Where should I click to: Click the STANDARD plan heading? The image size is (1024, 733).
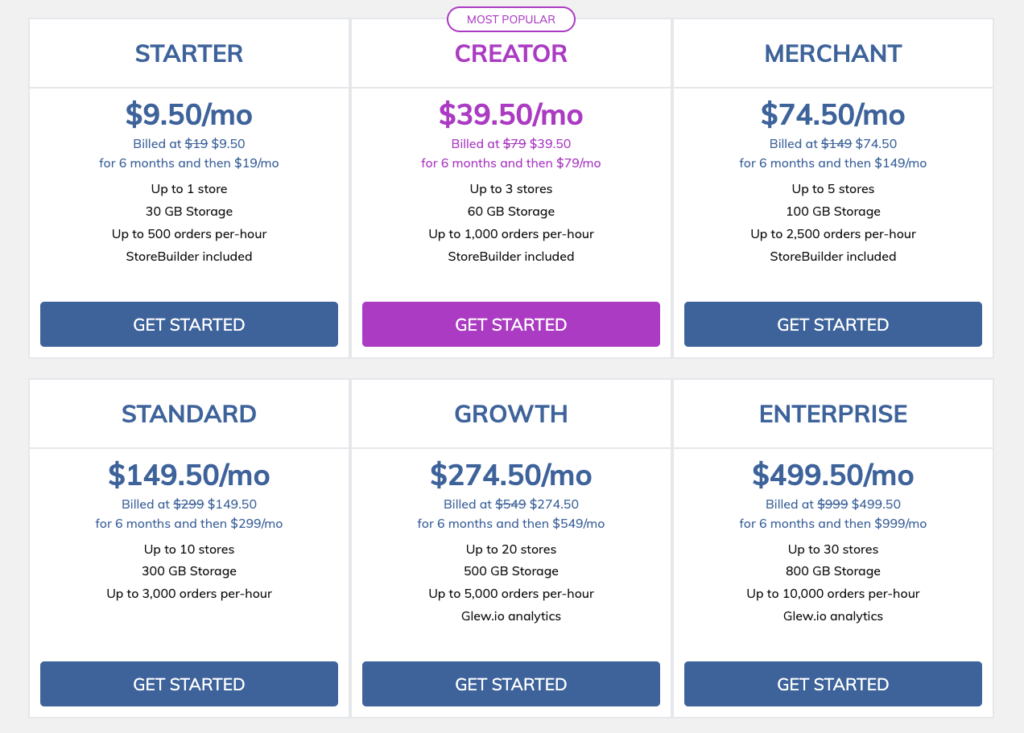[x=189, y=413]
